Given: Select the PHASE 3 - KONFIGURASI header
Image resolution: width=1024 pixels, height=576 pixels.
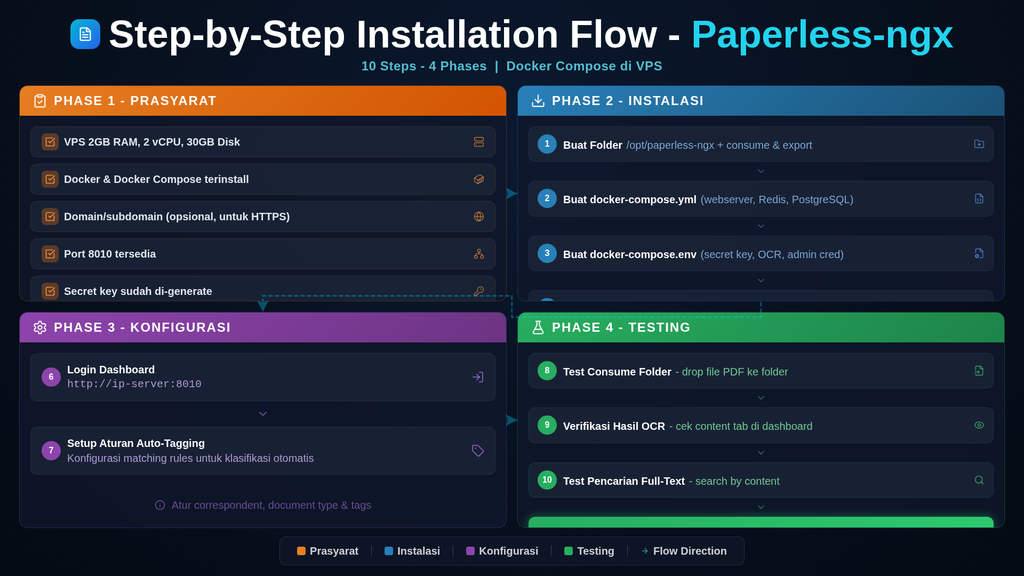Looking at the screenshot, I should point(263,327).
